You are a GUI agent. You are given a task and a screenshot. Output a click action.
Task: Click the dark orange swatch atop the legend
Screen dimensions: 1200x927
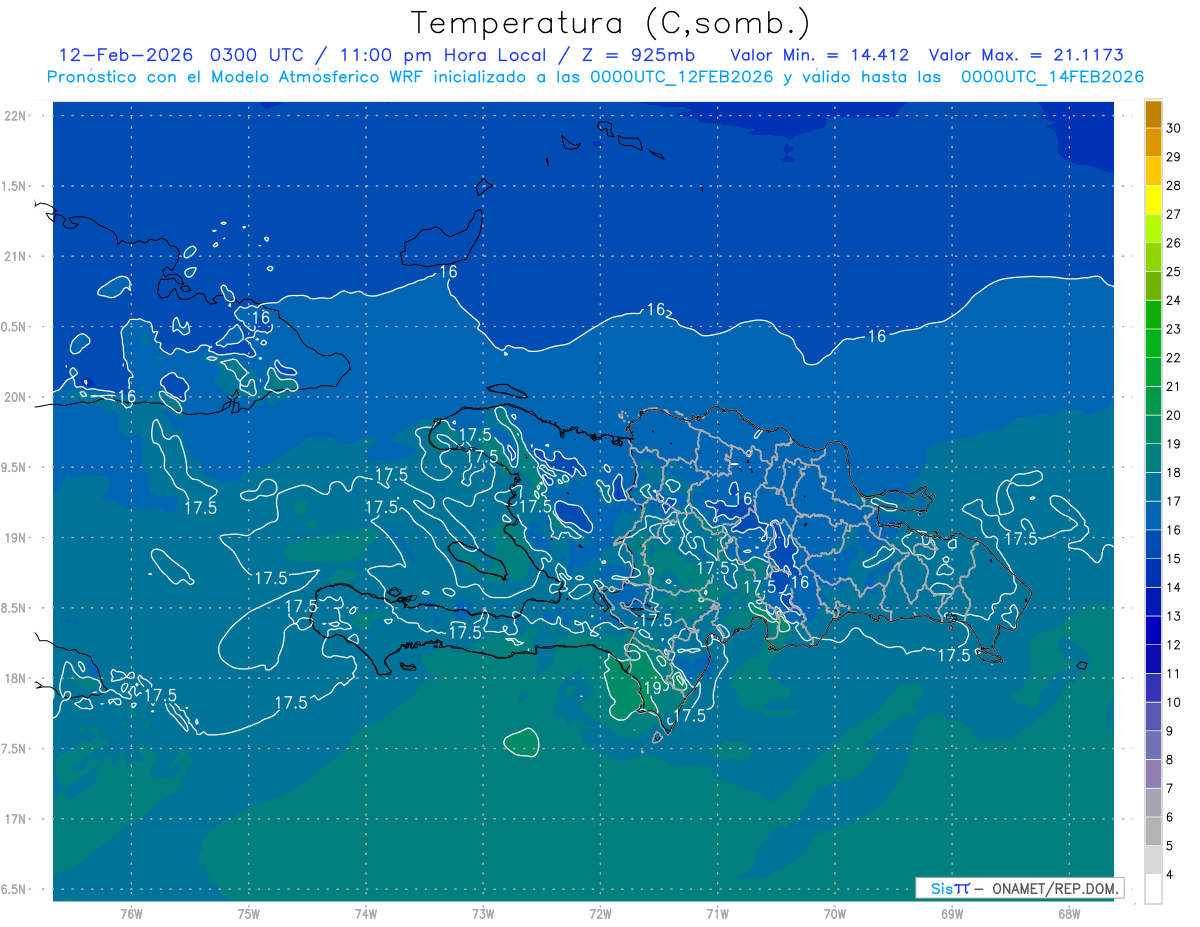click(x=1153, y=114)
